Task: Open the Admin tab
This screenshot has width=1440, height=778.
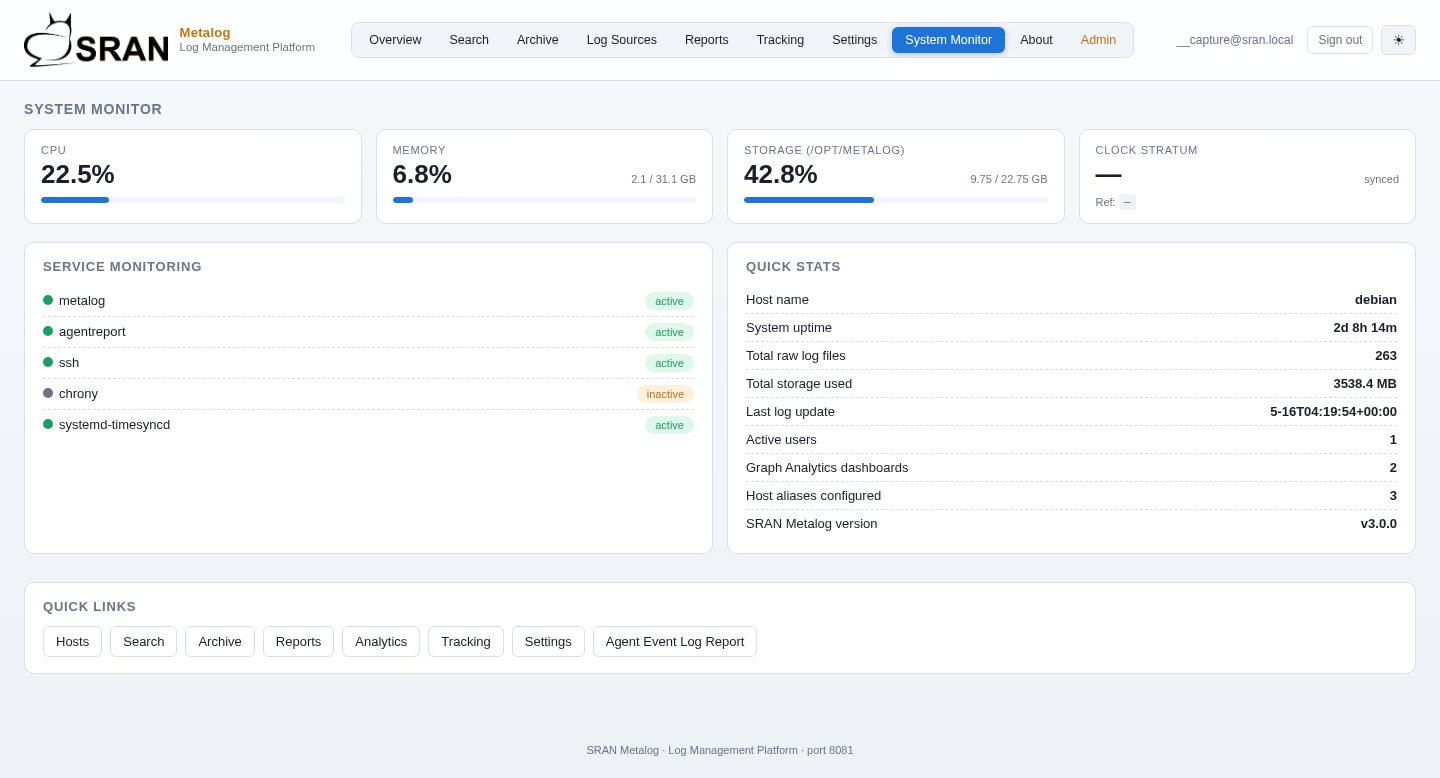Action: tap(1098, 40)
